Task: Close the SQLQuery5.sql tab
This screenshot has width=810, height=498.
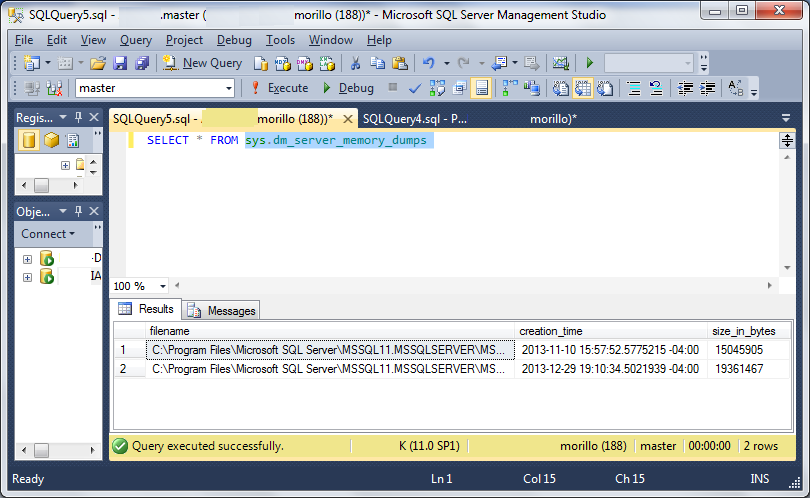Action: pyautogui.click(x=348, y=119)
